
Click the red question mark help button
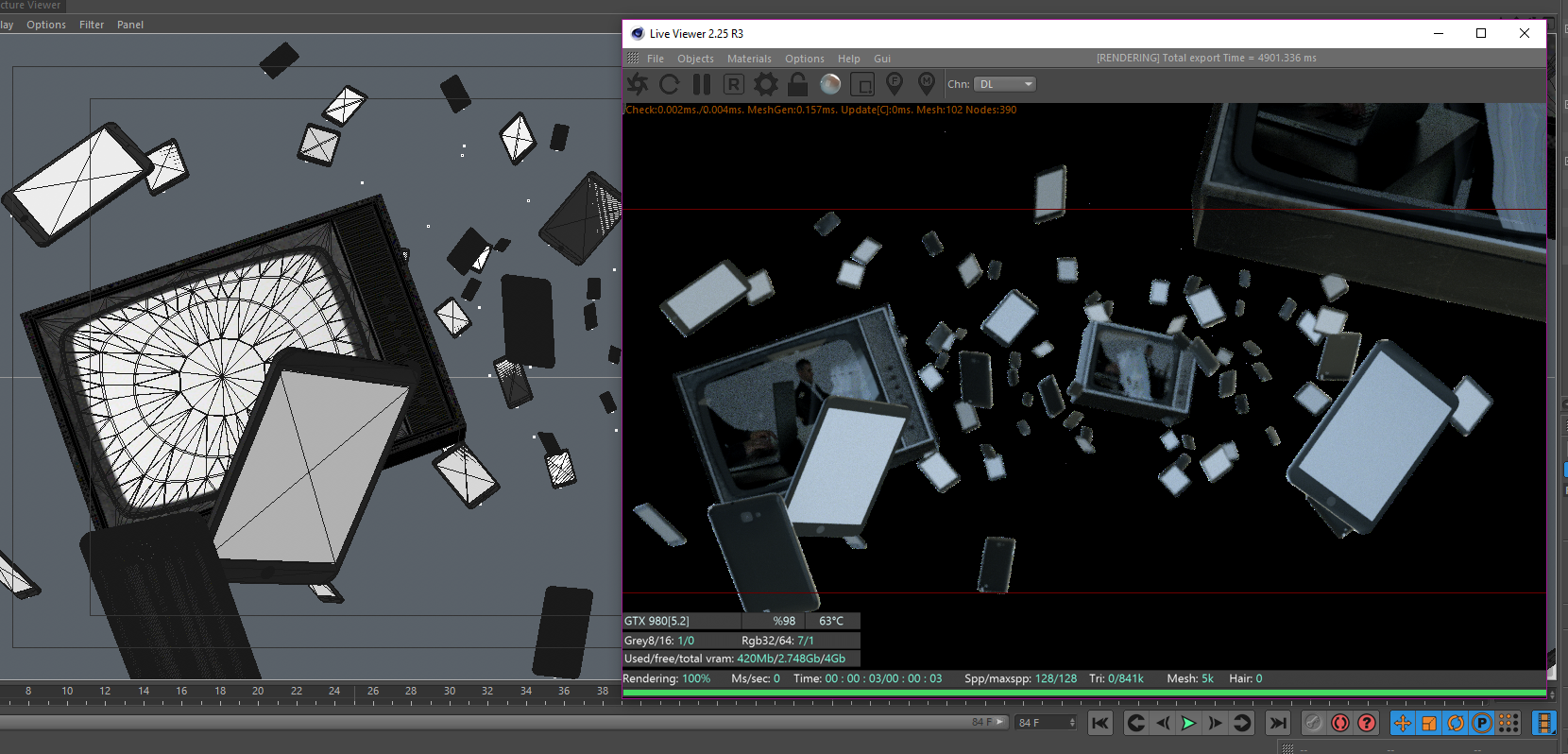click(x=1367, y=723)
